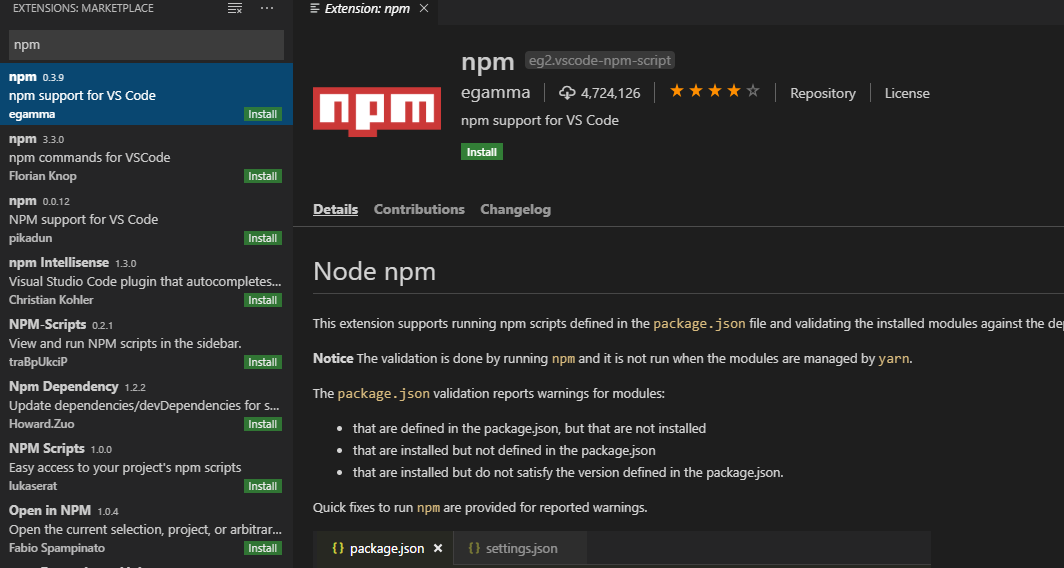Click 'npm support for VS Code' description in details

(x=540, y=121)
